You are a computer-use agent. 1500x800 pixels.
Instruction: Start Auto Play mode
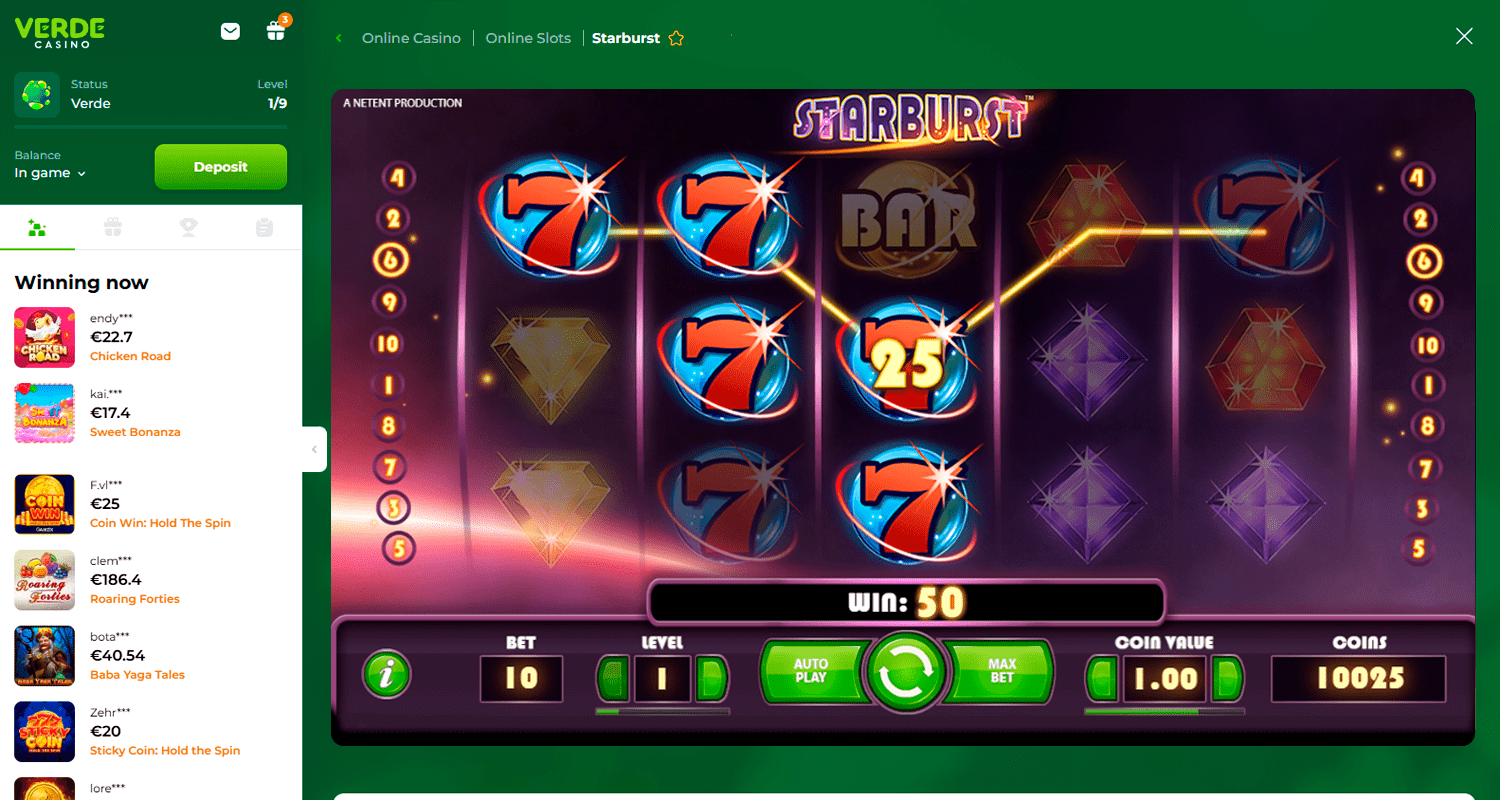pos(811,671)
